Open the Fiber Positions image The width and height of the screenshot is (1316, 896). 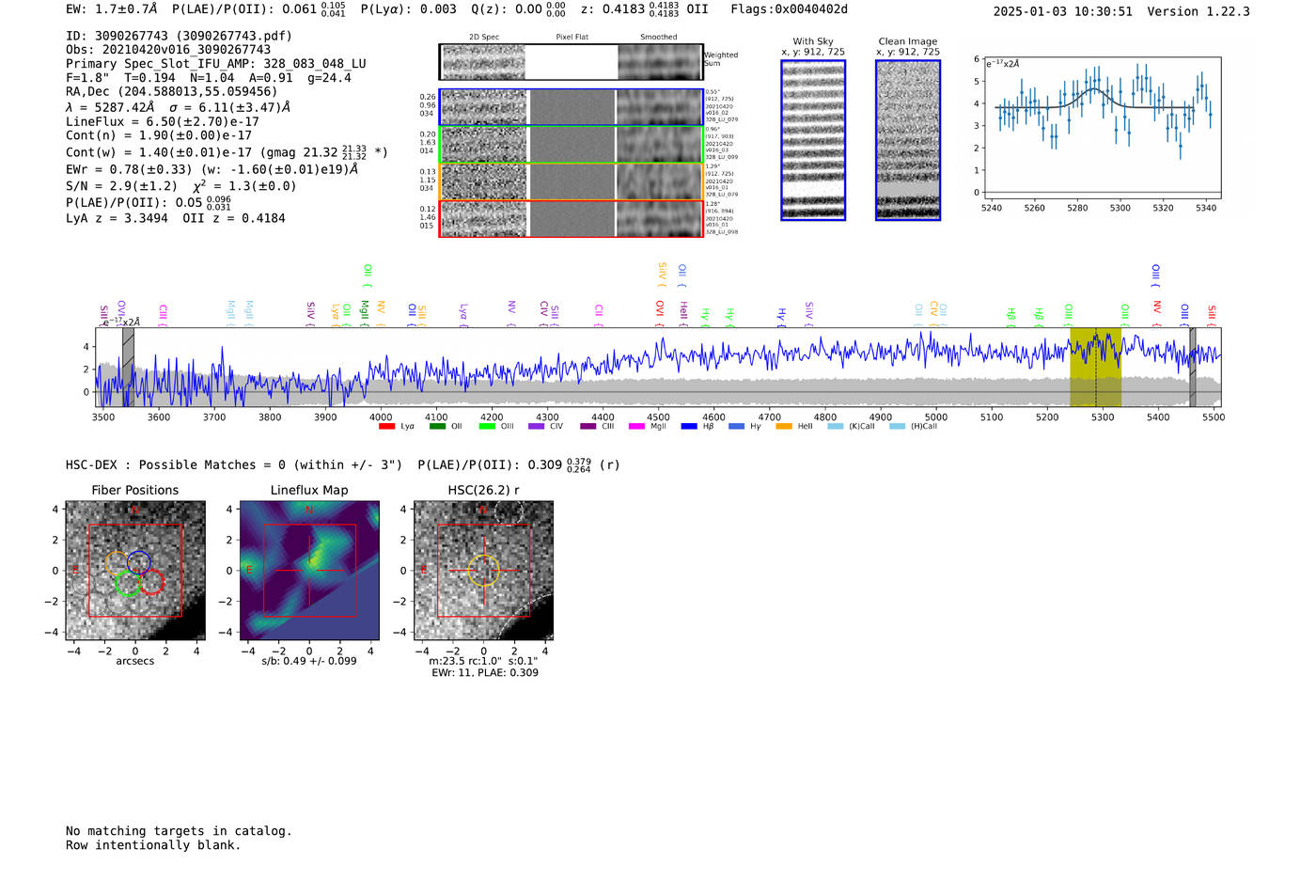coord(134,571)
